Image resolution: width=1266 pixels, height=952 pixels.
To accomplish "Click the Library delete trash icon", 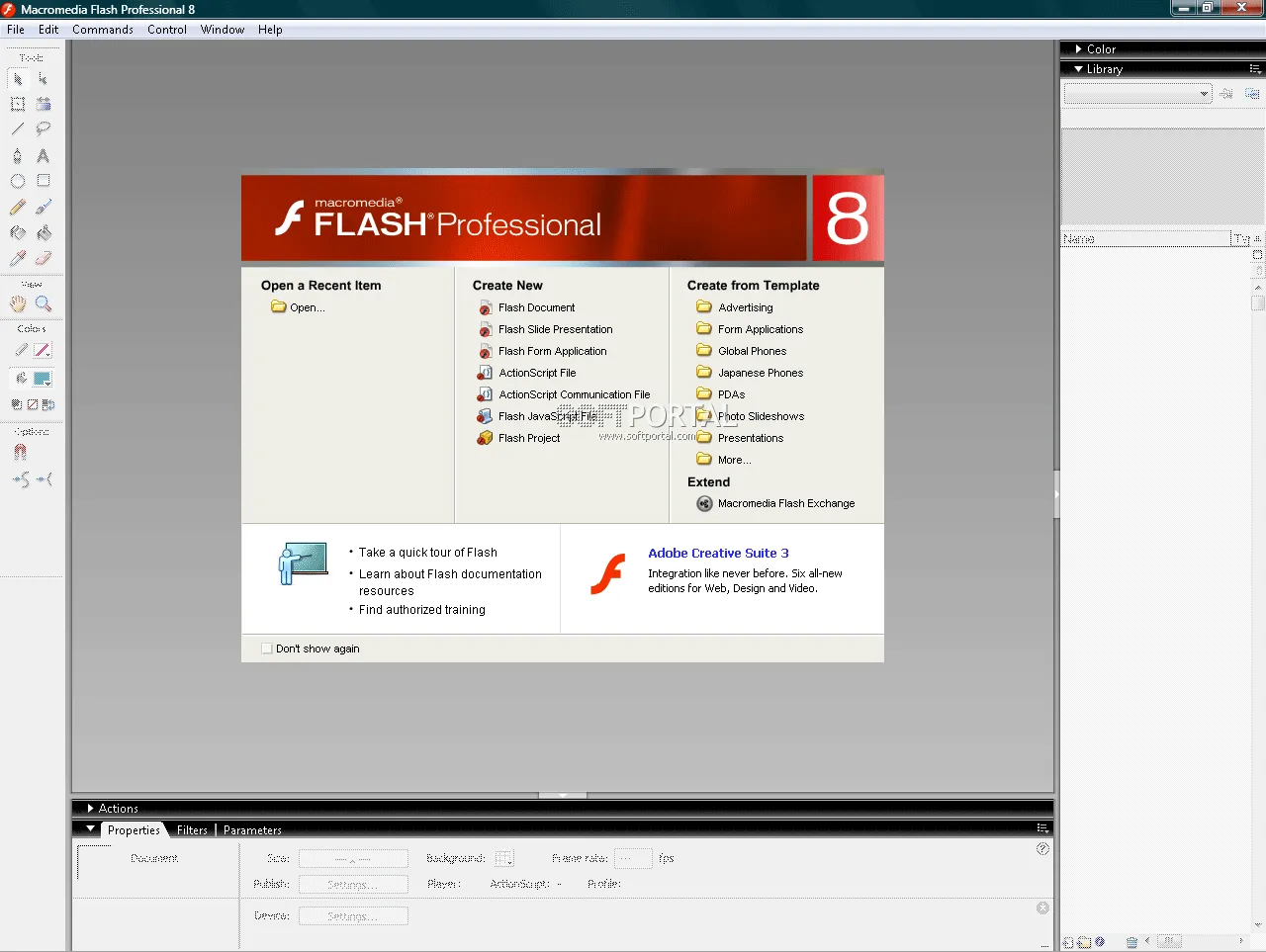I will pos(1131,942).
